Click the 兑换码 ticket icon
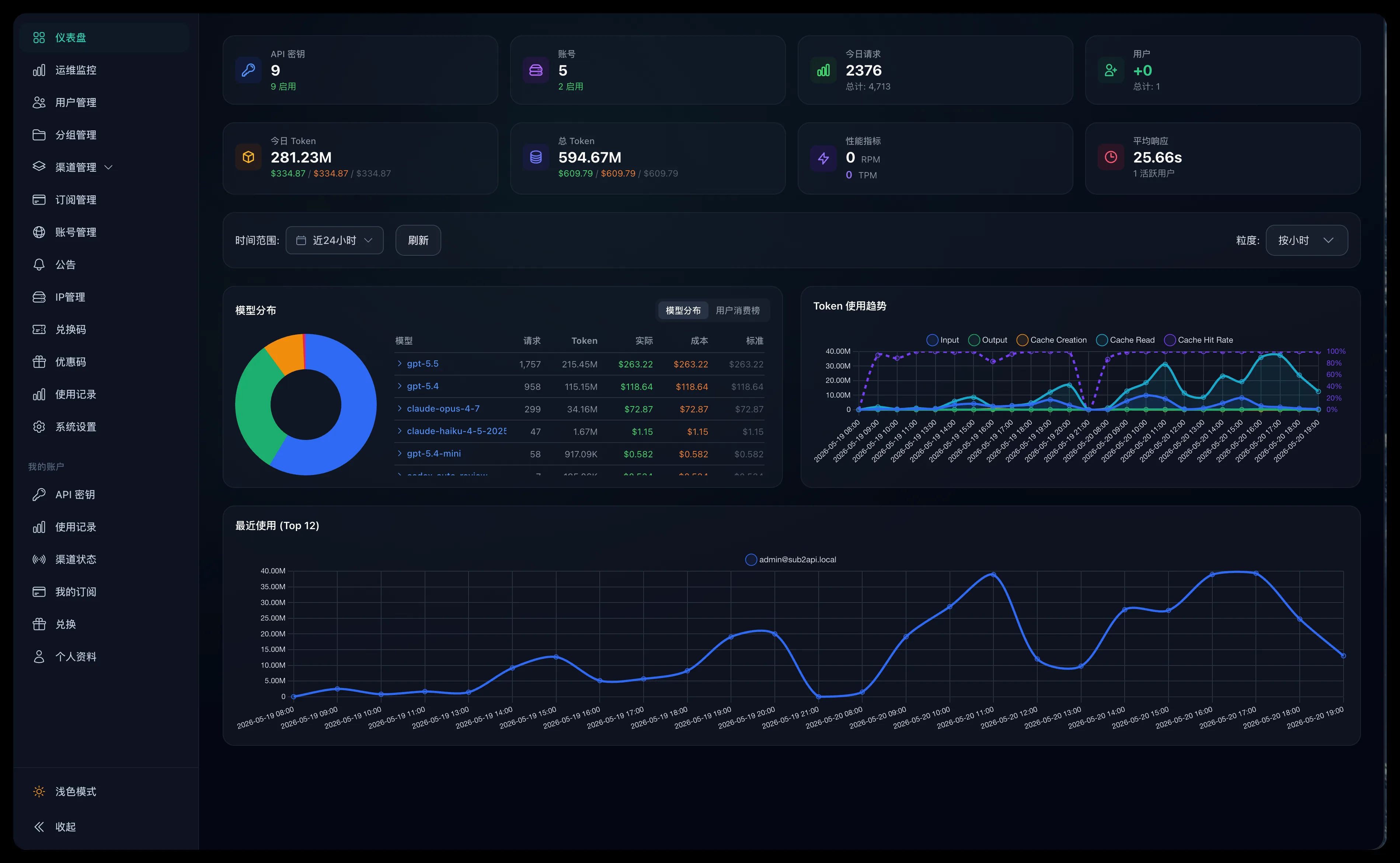Screen dimensions: 1400x863 (39, 329)
